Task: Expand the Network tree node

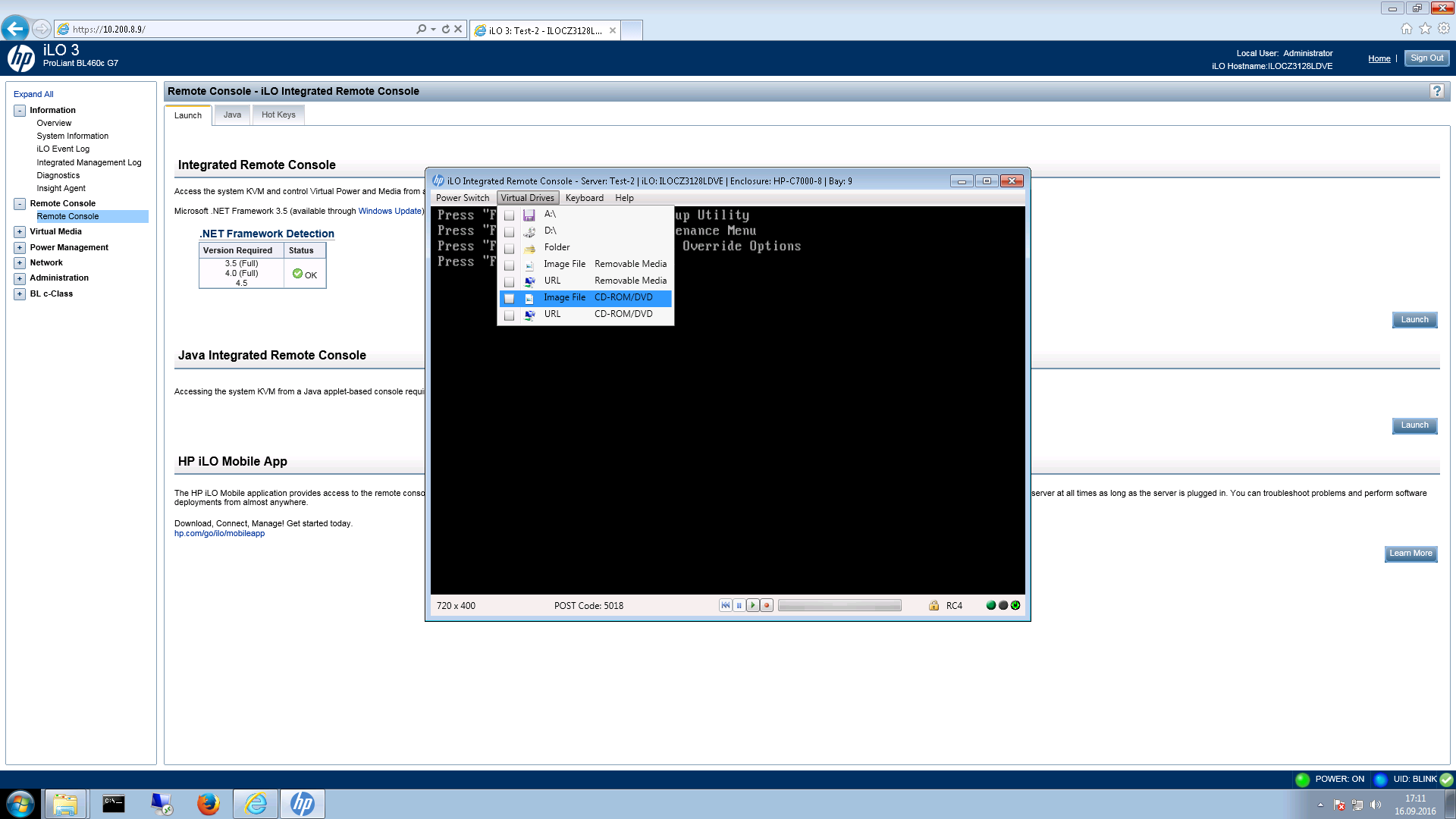Action: pos(20,263)
